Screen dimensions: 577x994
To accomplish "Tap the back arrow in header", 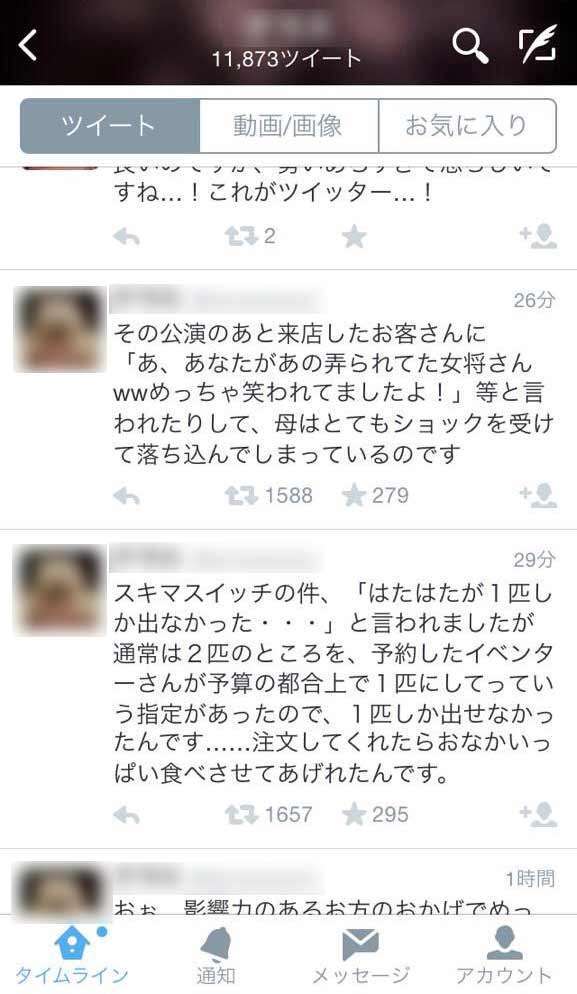I will [28, 46].
